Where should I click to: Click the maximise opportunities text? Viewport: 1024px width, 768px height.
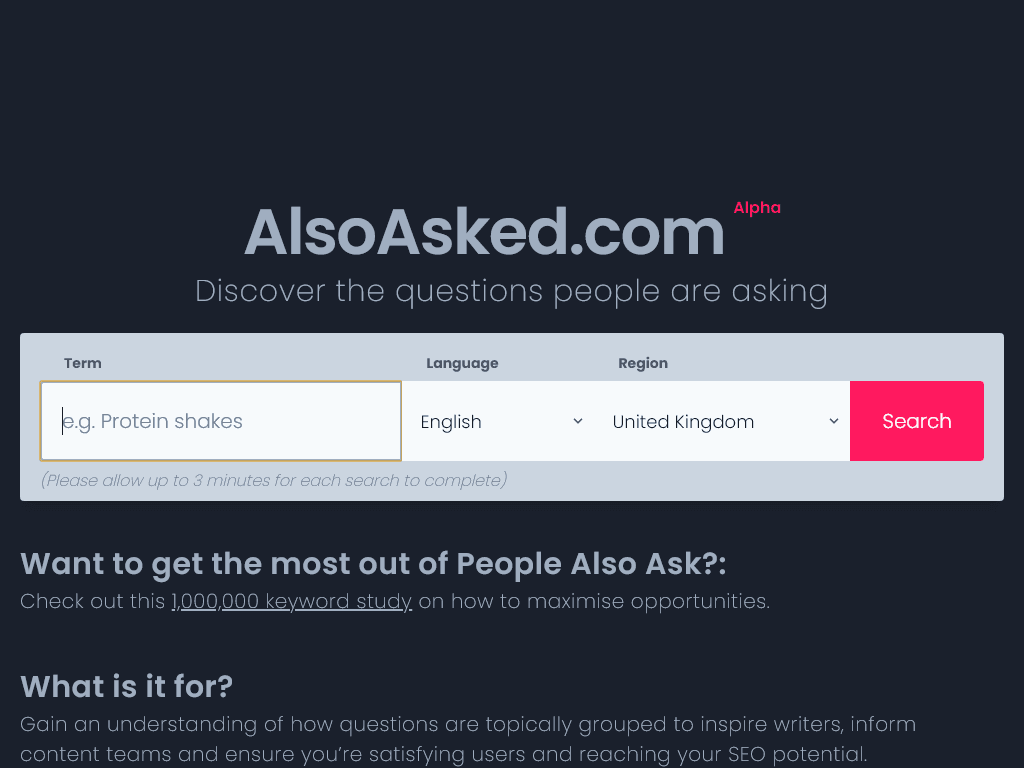tap(591, 601)
